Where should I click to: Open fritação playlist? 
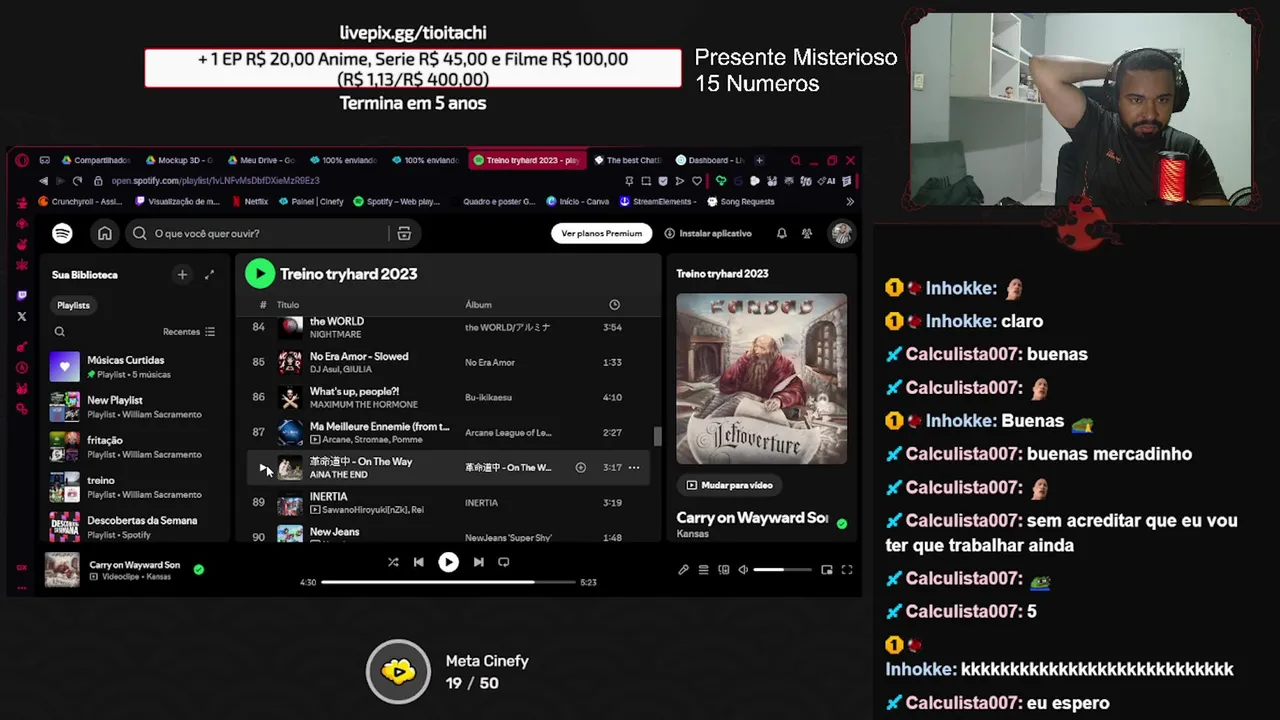[135, 446]
